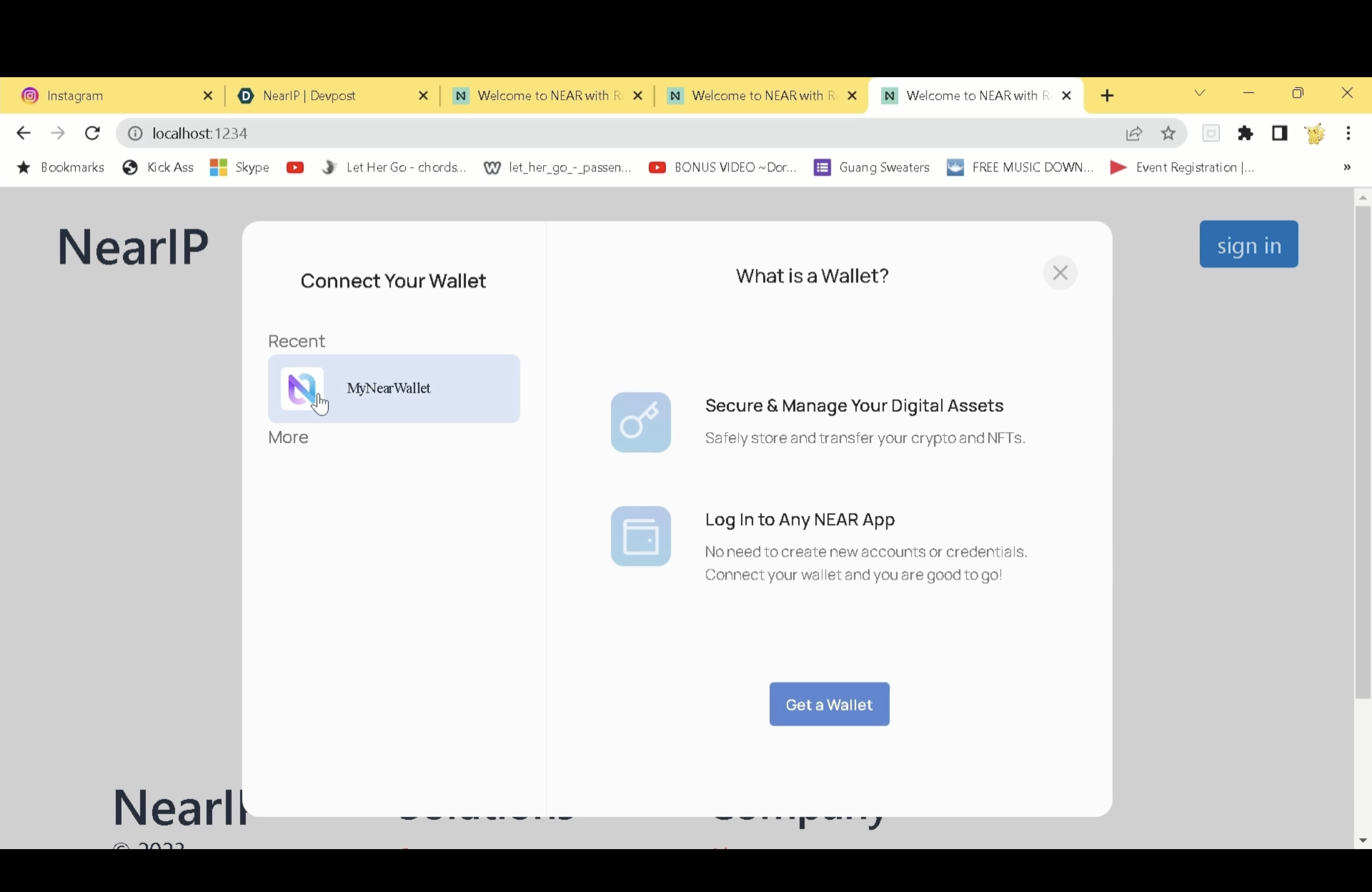Open the Chrome three-dot menu
The height and width of the screenshot is (892, 1372).
point(1348,134)
